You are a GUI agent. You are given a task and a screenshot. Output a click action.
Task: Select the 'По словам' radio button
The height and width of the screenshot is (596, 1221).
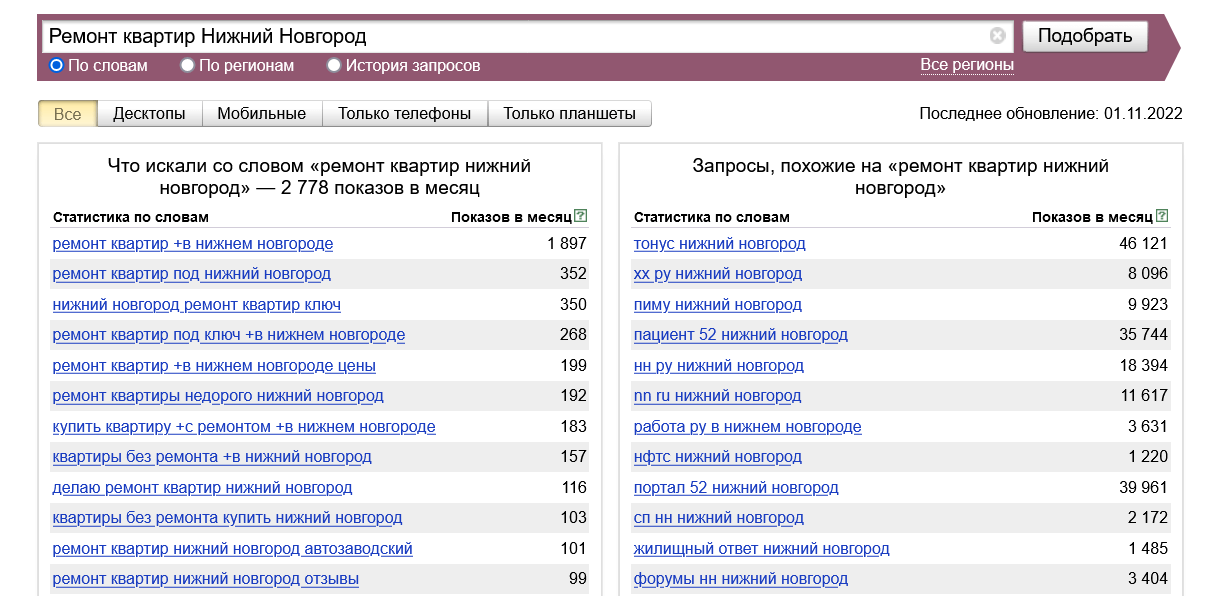(57, 66)
